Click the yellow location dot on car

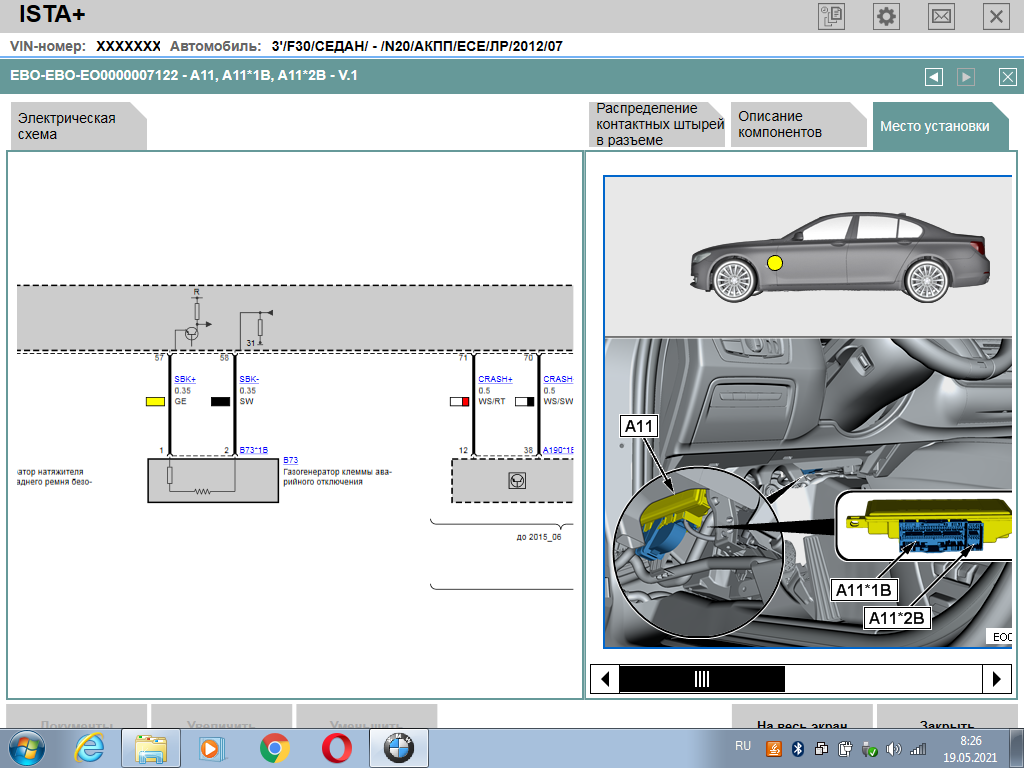(x=774, y=263)
